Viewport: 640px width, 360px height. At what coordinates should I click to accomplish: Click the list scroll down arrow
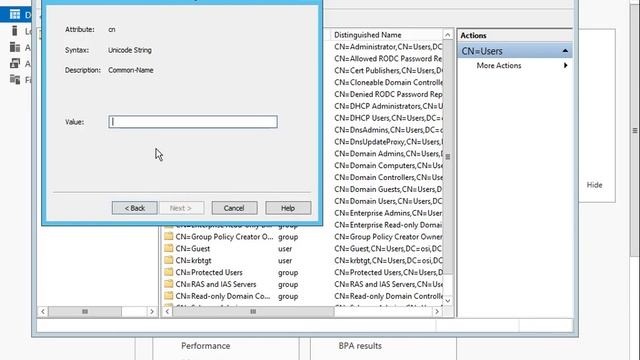(448, 300)
